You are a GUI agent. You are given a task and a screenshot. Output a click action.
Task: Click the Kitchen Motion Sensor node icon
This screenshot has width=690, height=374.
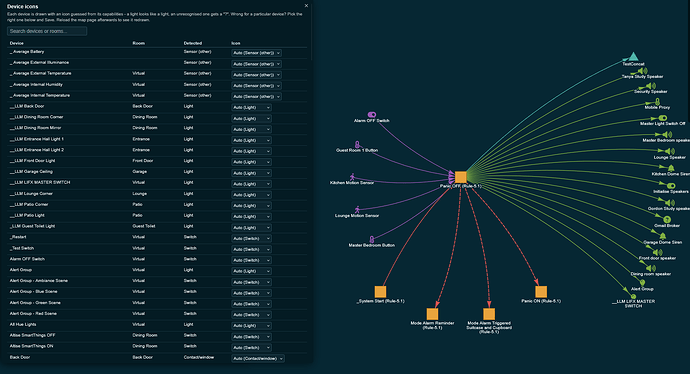[x=352, y=176]
